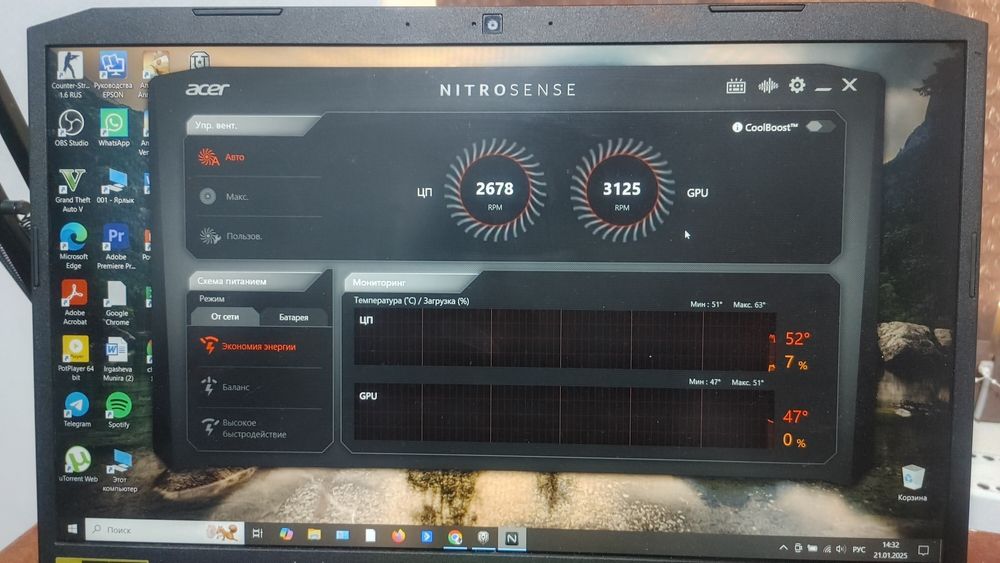Viewport: 1000px width, 563px height.
Task: Open Руководства EPSON desktop shortcut
Action: 113,75
